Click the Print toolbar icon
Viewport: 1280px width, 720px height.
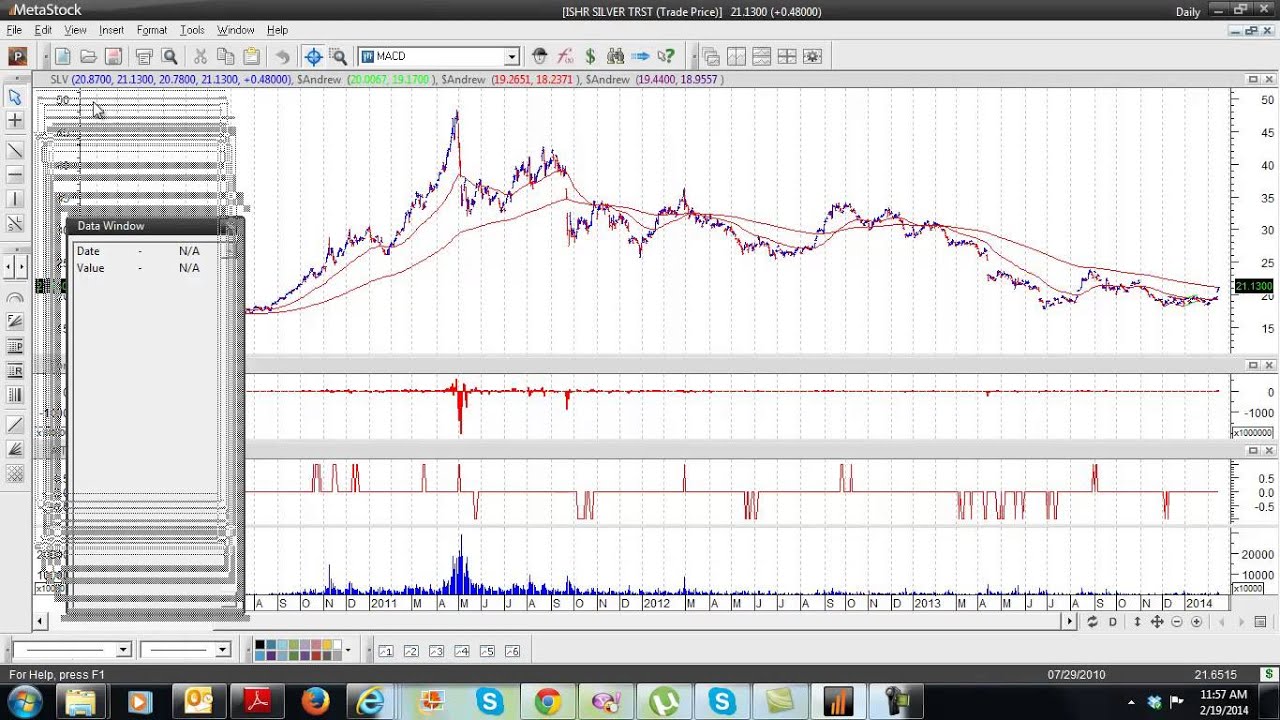(144, 57)
